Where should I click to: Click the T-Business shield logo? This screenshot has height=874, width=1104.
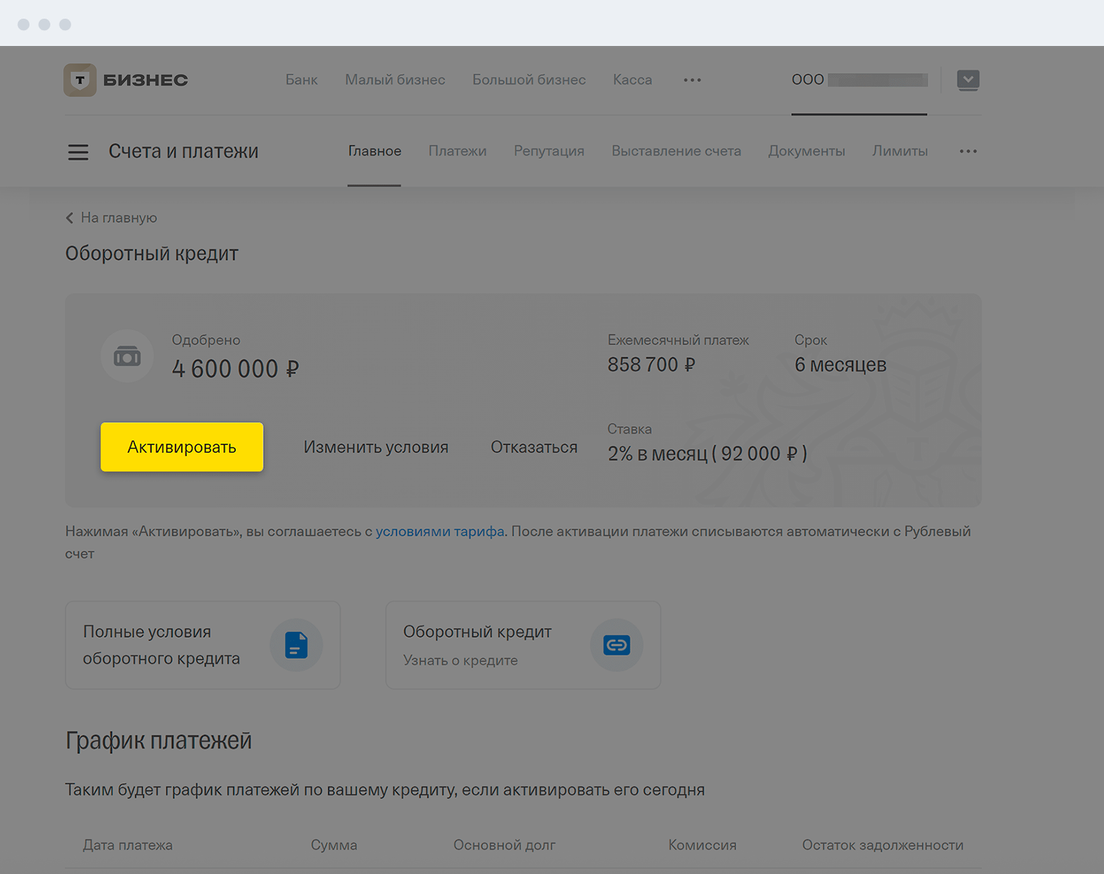coord(80,80)
